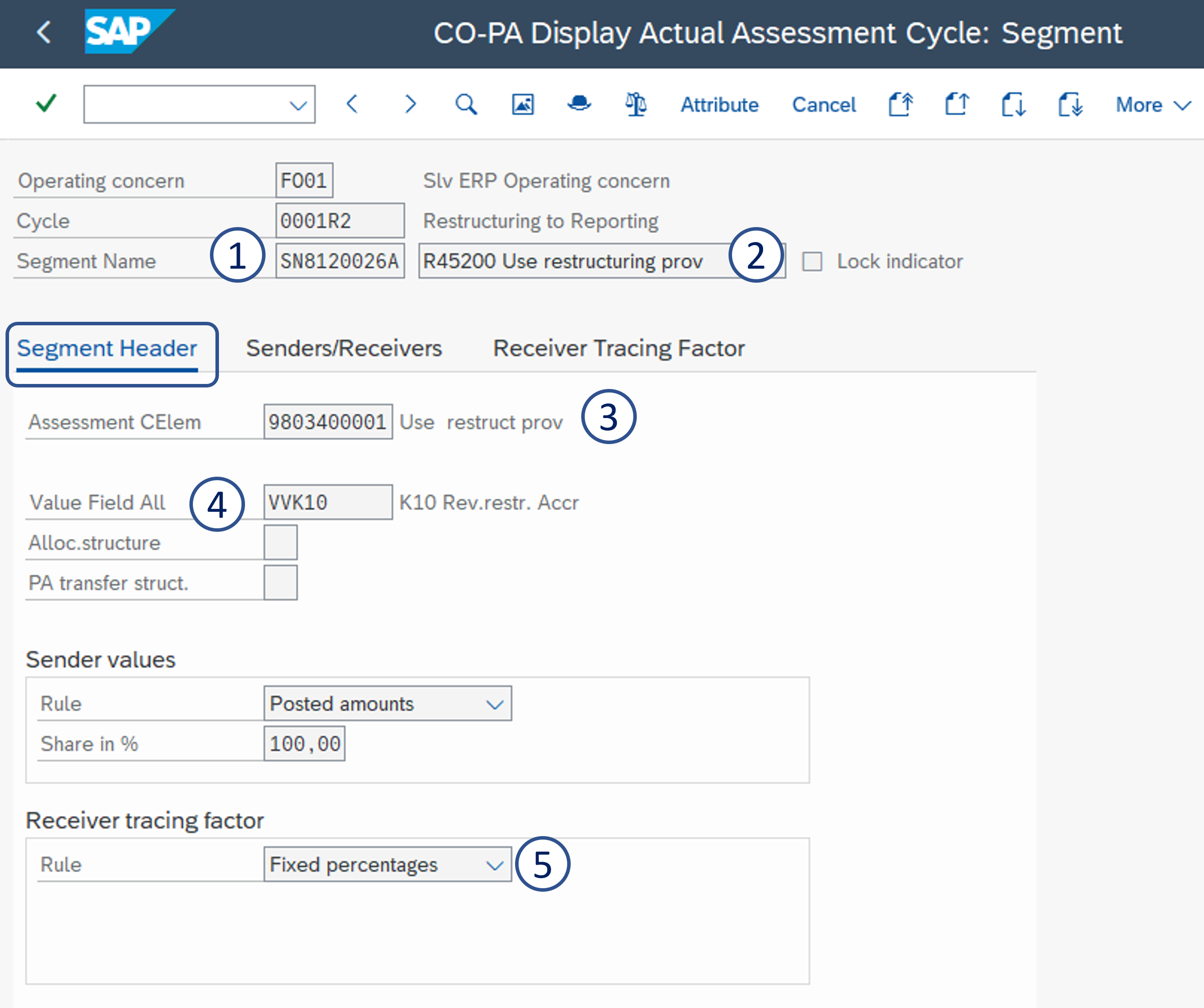Open the command field dropdown
Image resolution: width=1204 pixels, height=1008 pixels.
(298, 105)
